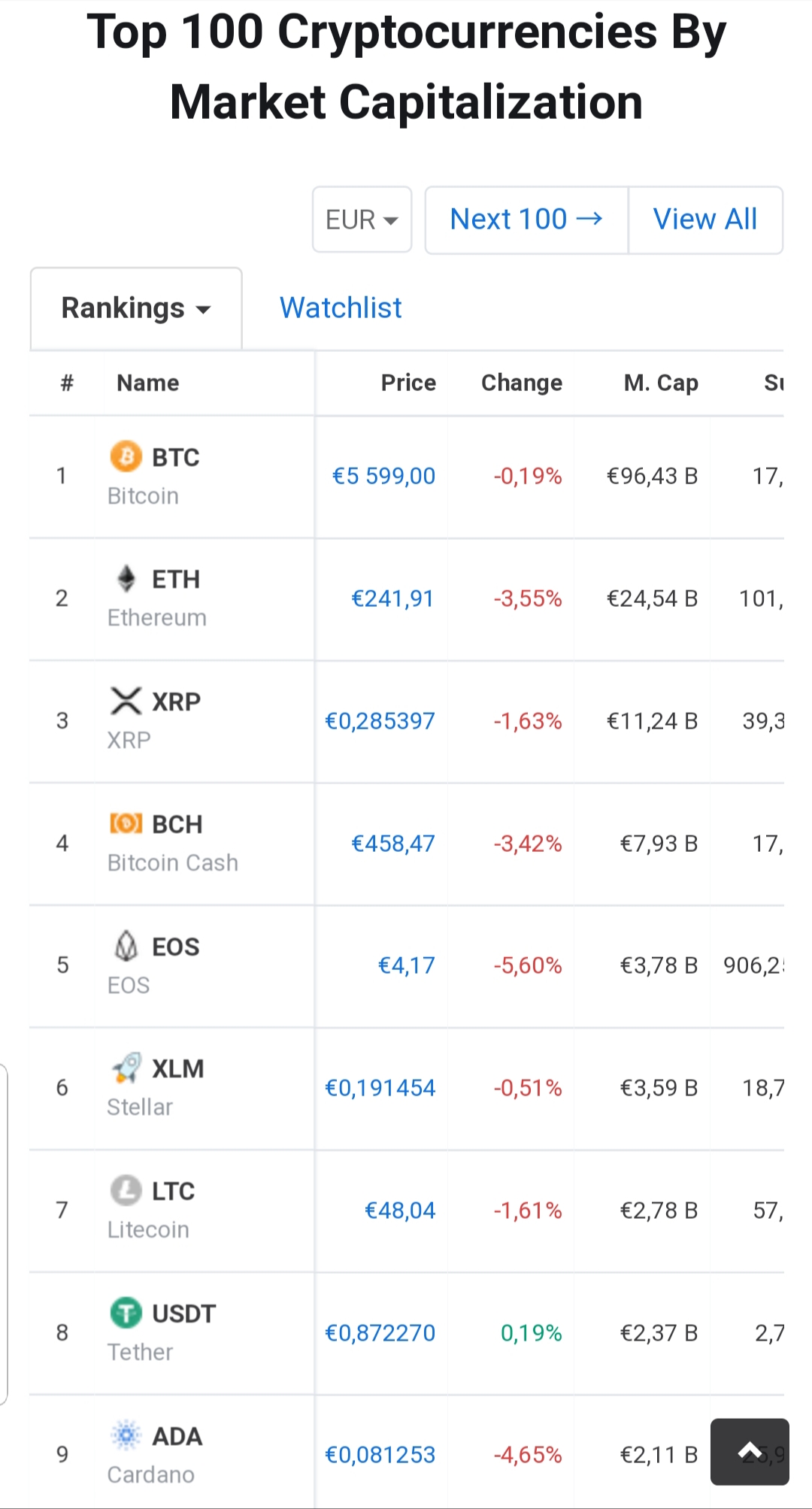Click the Bitcoin Cash logo icon
The image size is (812, 1509).
[126, 823]
